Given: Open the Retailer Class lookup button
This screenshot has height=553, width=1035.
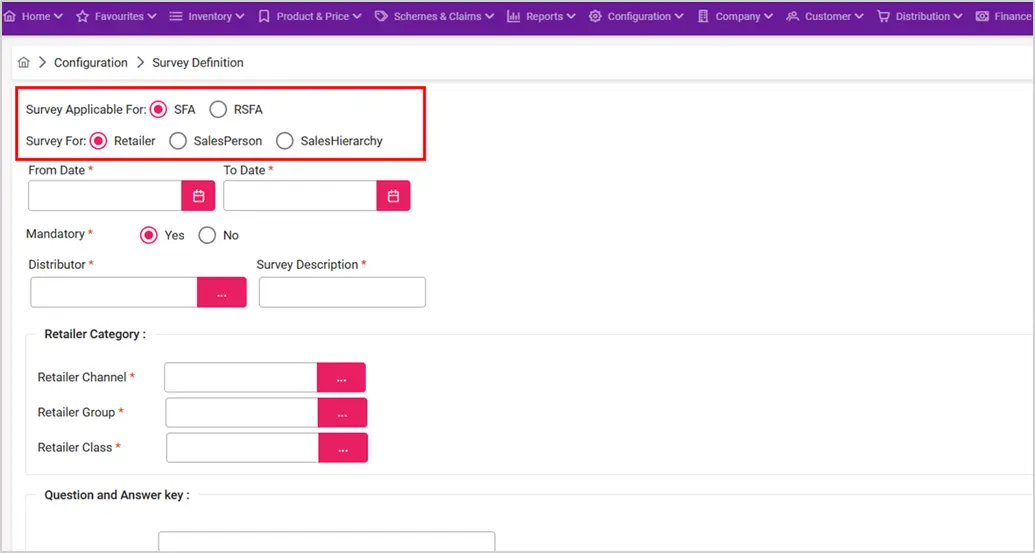Looking at the screenshot, I should click(343, 448).
